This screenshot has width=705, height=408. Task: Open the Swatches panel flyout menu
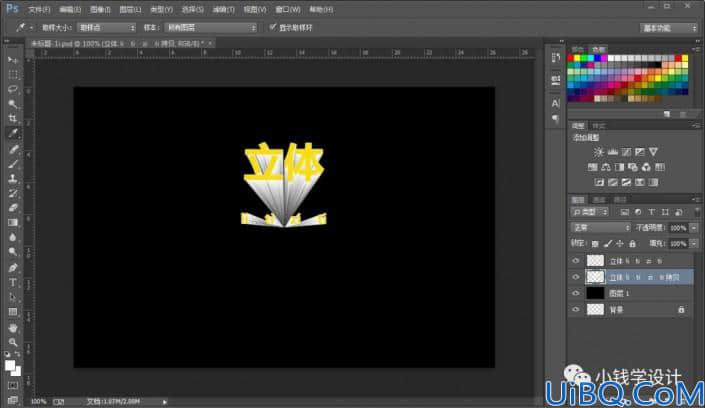tap(696, 49)
